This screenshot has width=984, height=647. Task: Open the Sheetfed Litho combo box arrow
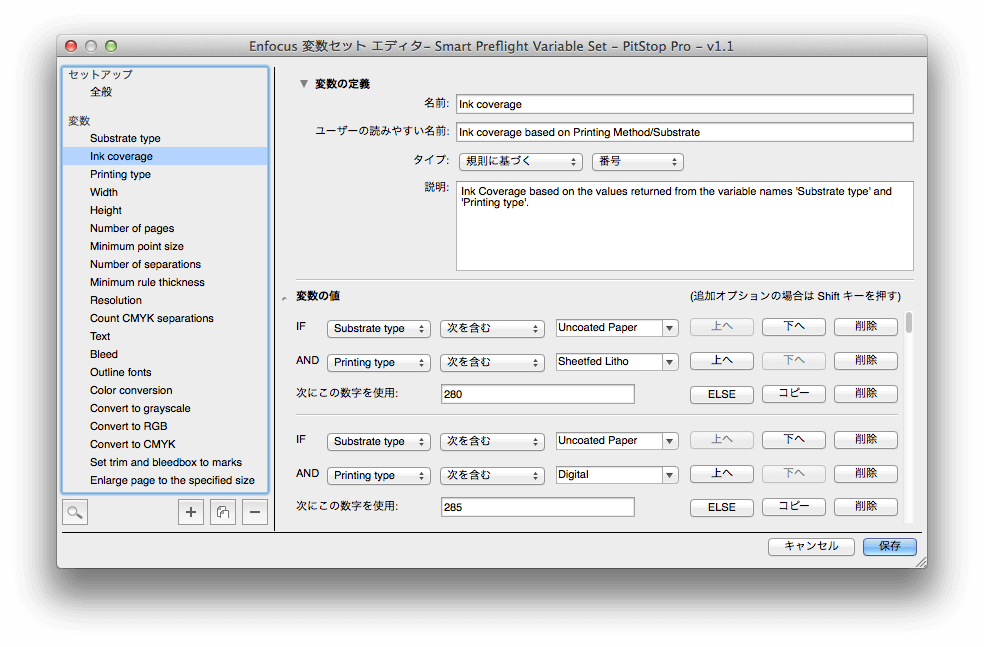click(x=669, y=362)
